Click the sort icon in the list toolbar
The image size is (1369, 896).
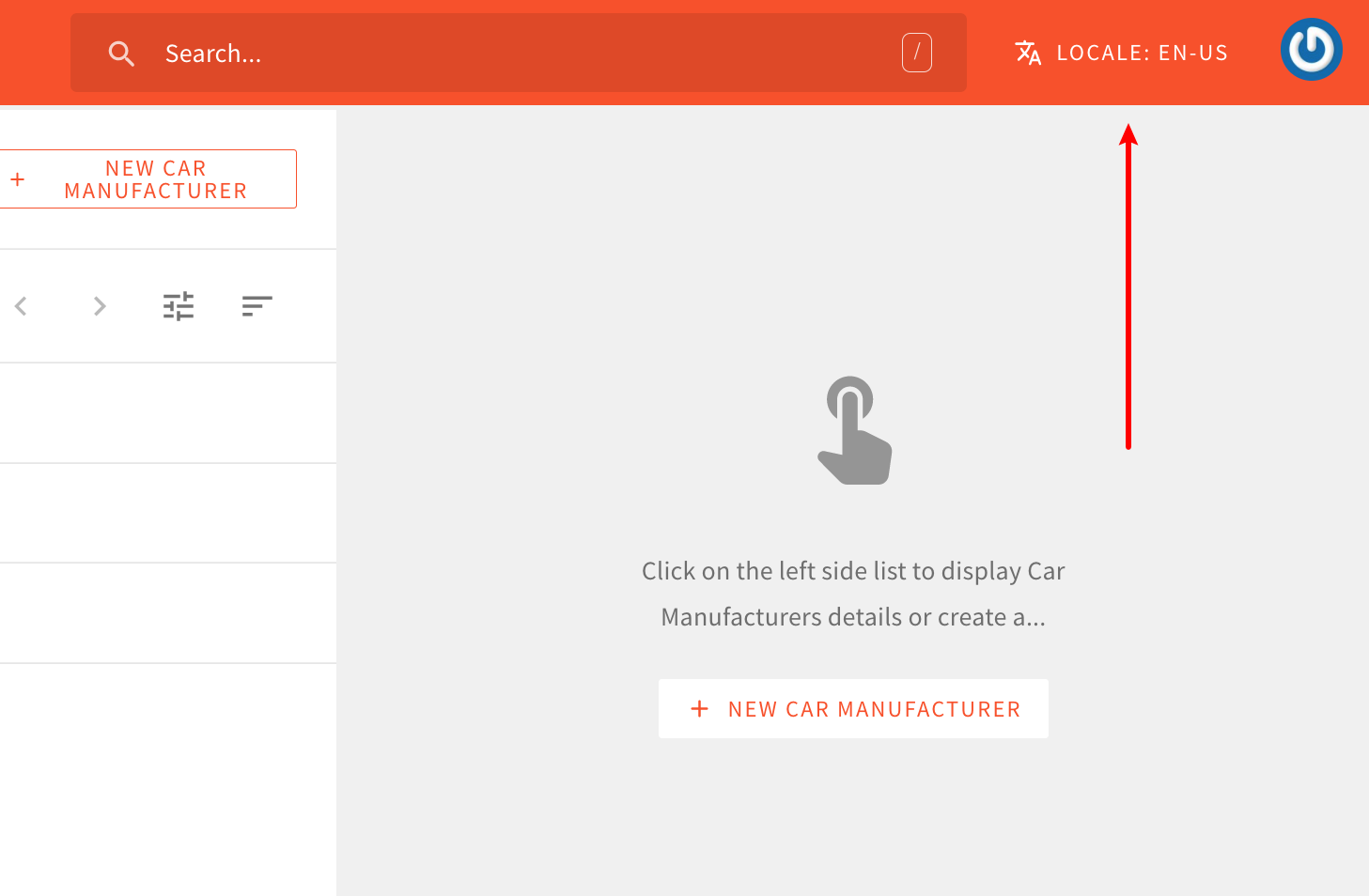(257, 305)
